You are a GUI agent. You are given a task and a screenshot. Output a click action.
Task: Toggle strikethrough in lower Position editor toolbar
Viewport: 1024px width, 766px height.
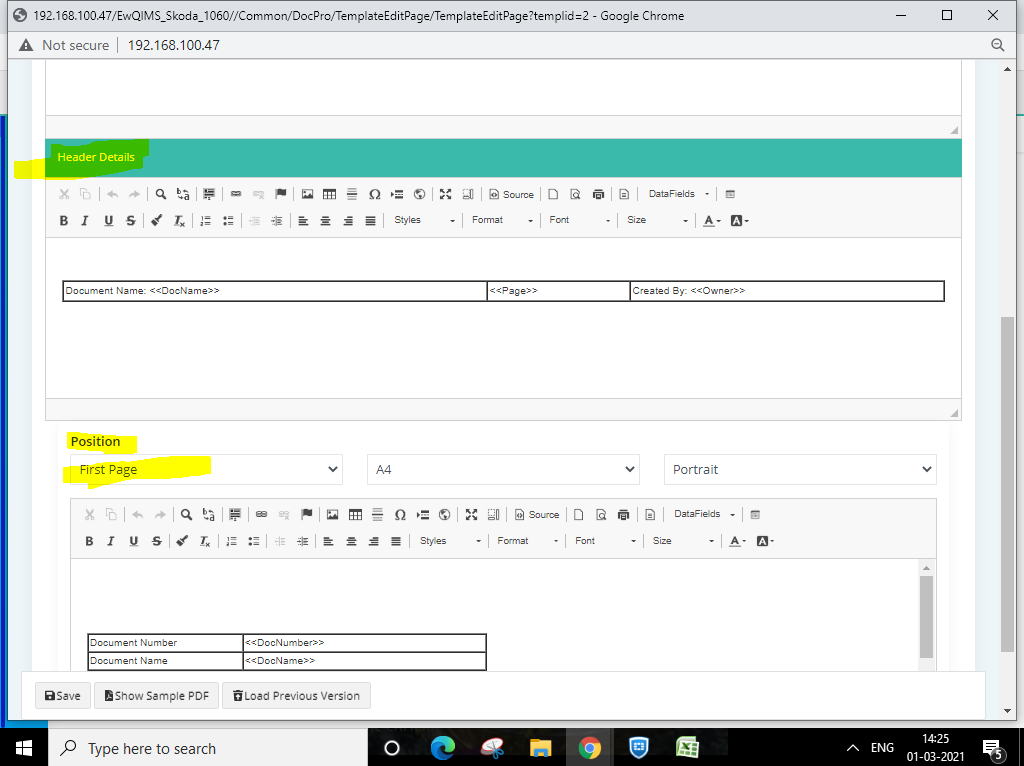point(157,541)
